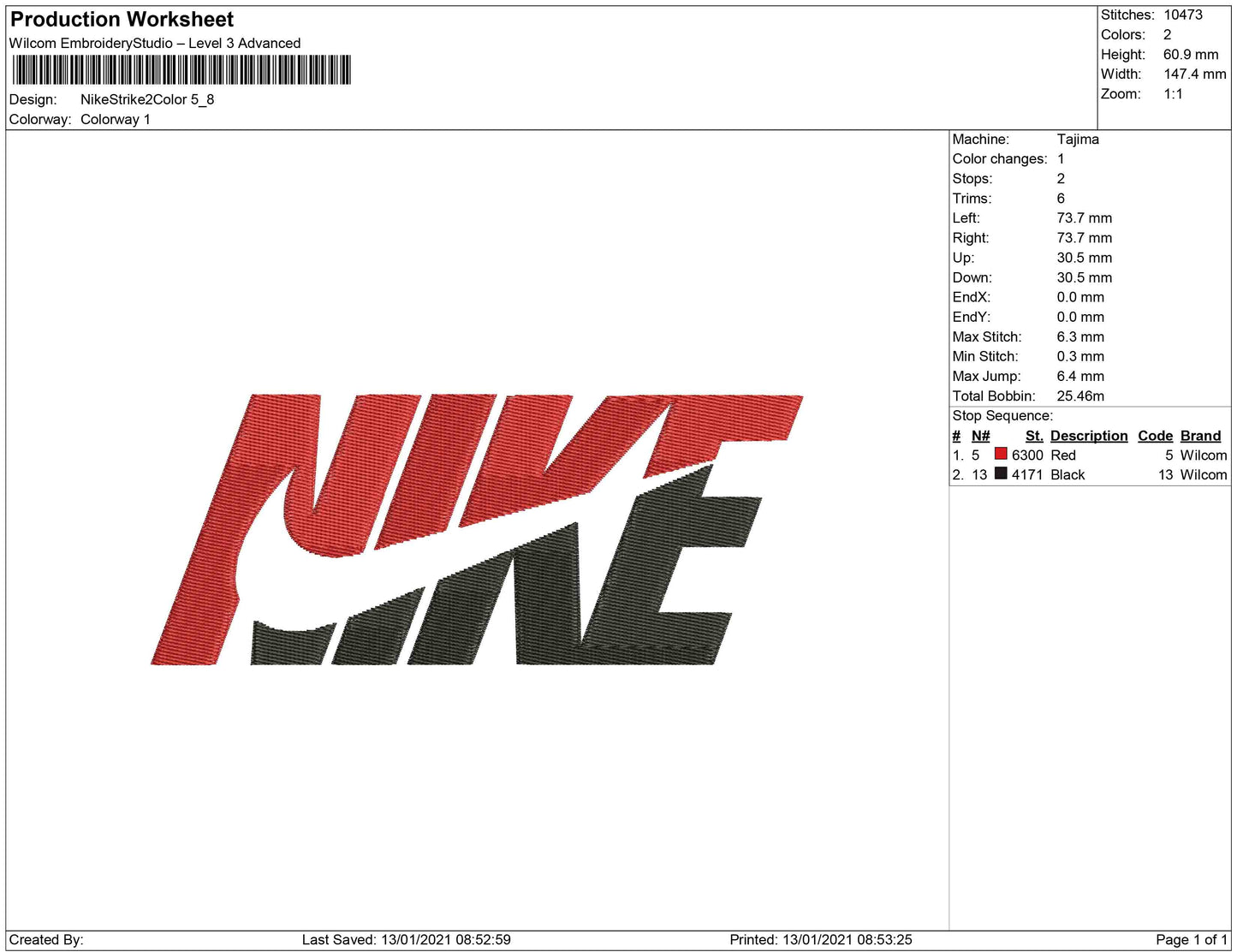Click the "Up:" label
Screen dimensions: 1237x952
(x=963, y=257)
